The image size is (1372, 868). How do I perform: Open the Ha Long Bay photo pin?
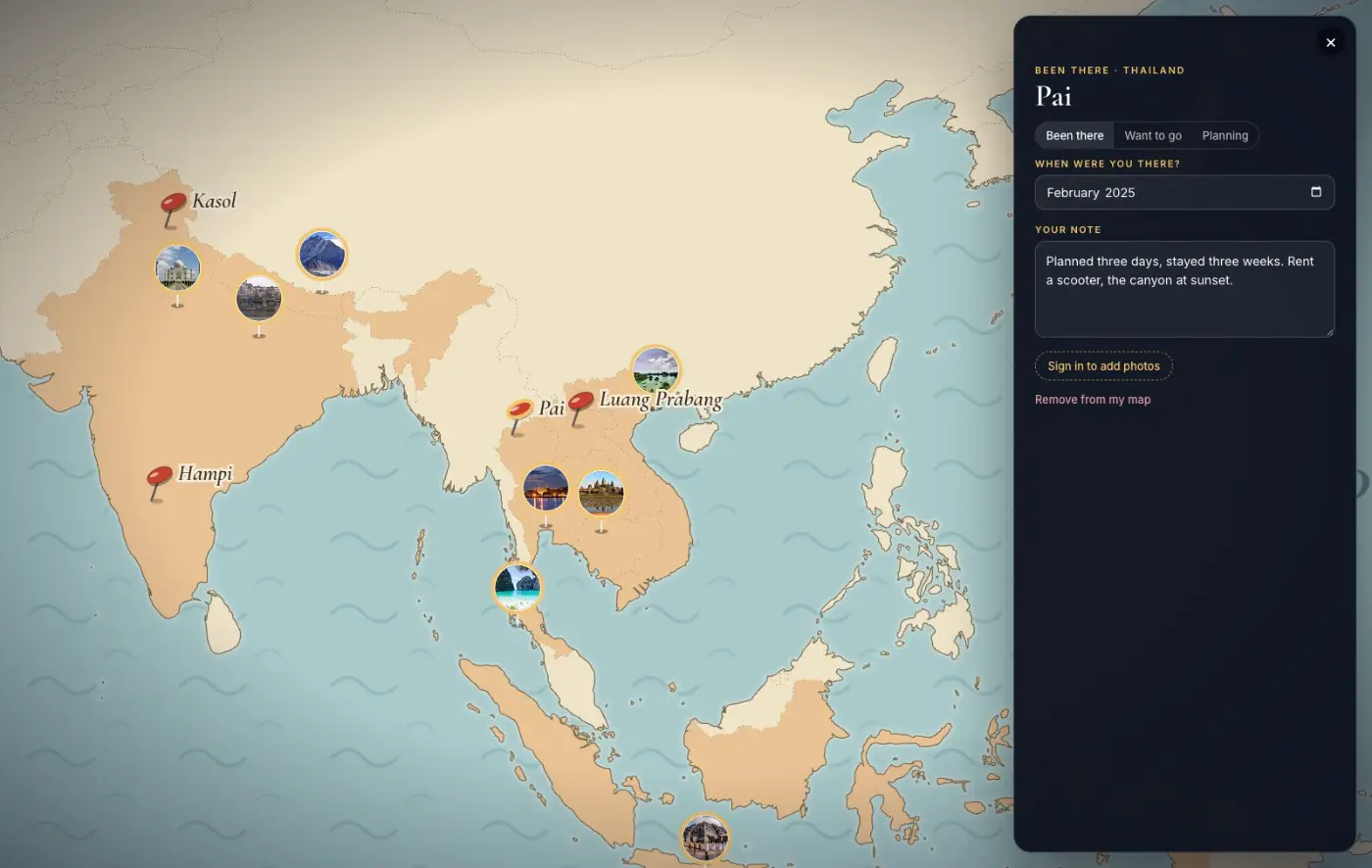click(656, 369)
